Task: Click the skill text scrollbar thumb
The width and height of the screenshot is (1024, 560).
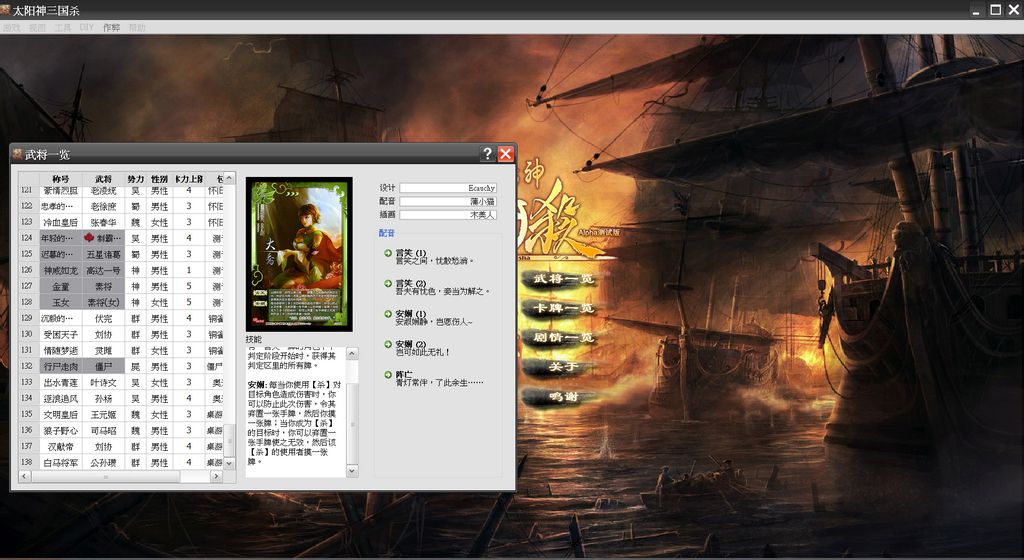Action: [353, 424]
